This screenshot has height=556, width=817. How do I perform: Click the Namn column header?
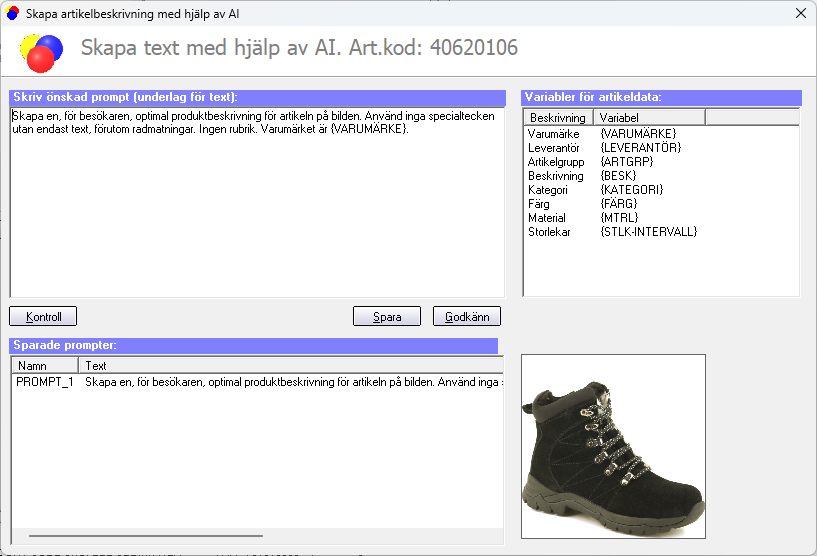click(45, 366)
